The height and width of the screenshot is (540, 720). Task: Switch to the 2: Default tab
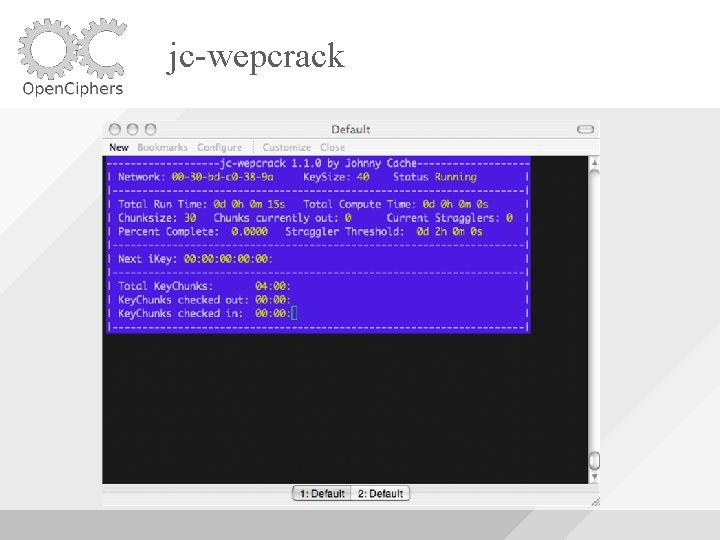click(x=380, y=494)
